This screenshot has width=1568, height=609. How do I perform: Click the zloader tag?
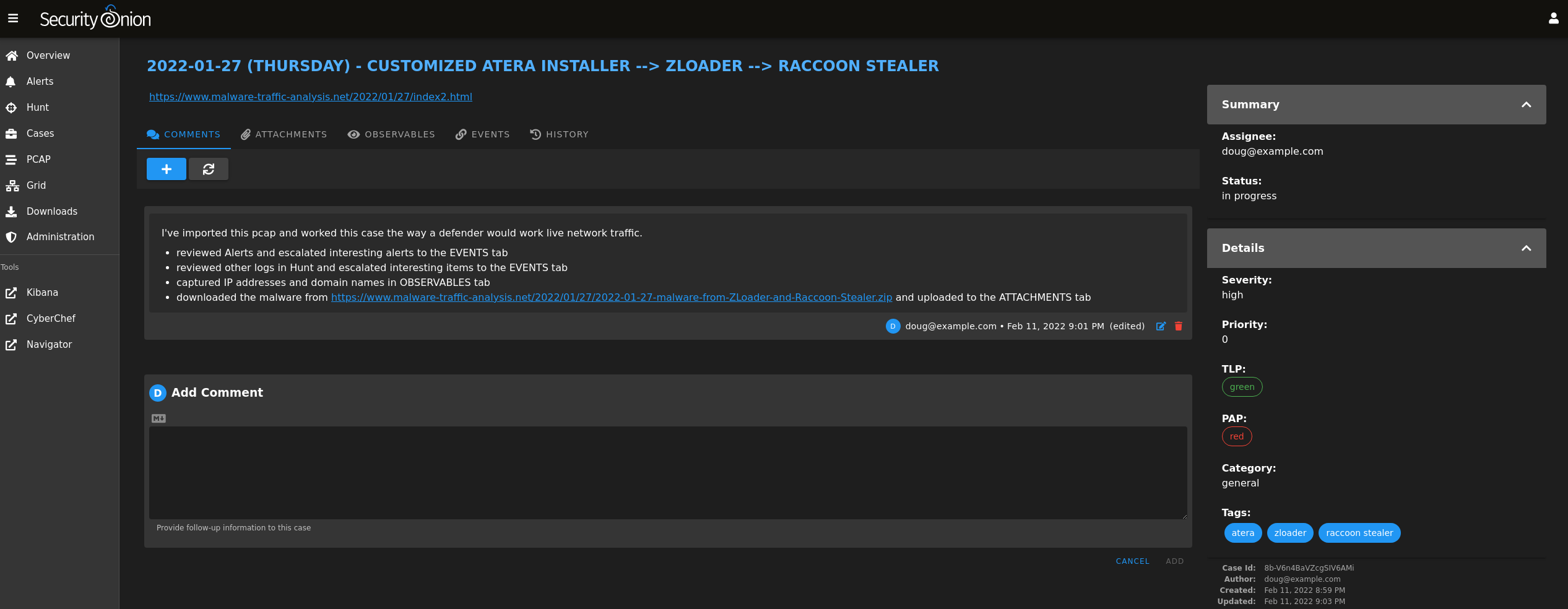(x=1290, y=533)
